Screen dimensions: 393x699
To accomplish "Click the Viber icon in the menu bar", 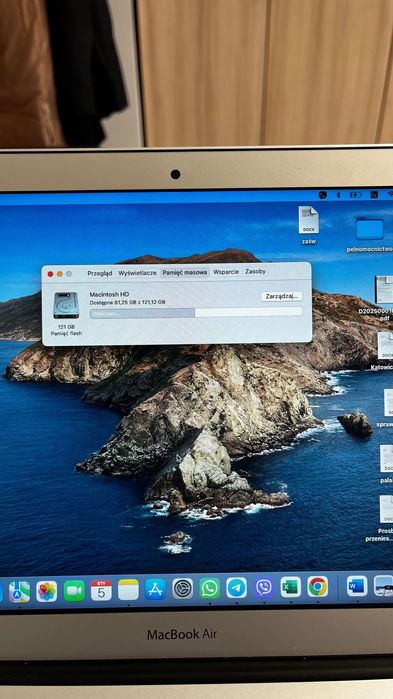I will tap(323, 195).
